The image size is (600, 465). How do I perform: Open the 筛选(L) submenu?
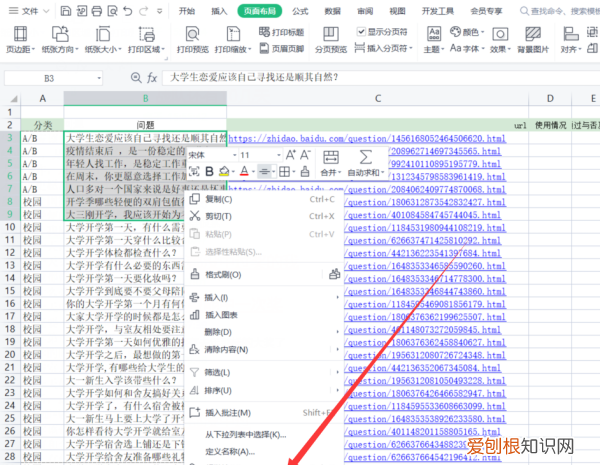[x=264, y=372]
